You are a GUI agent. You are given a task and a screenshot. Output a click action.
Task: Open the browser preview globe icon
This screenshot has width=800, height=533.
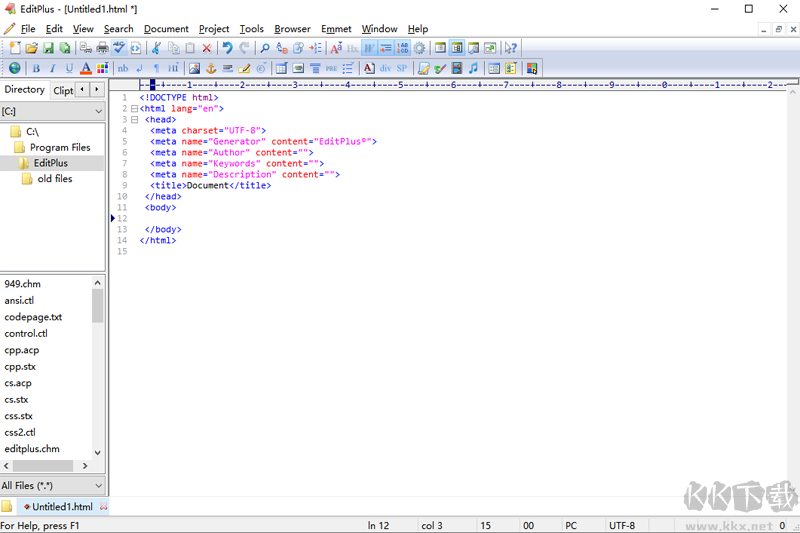coord(14,69)
